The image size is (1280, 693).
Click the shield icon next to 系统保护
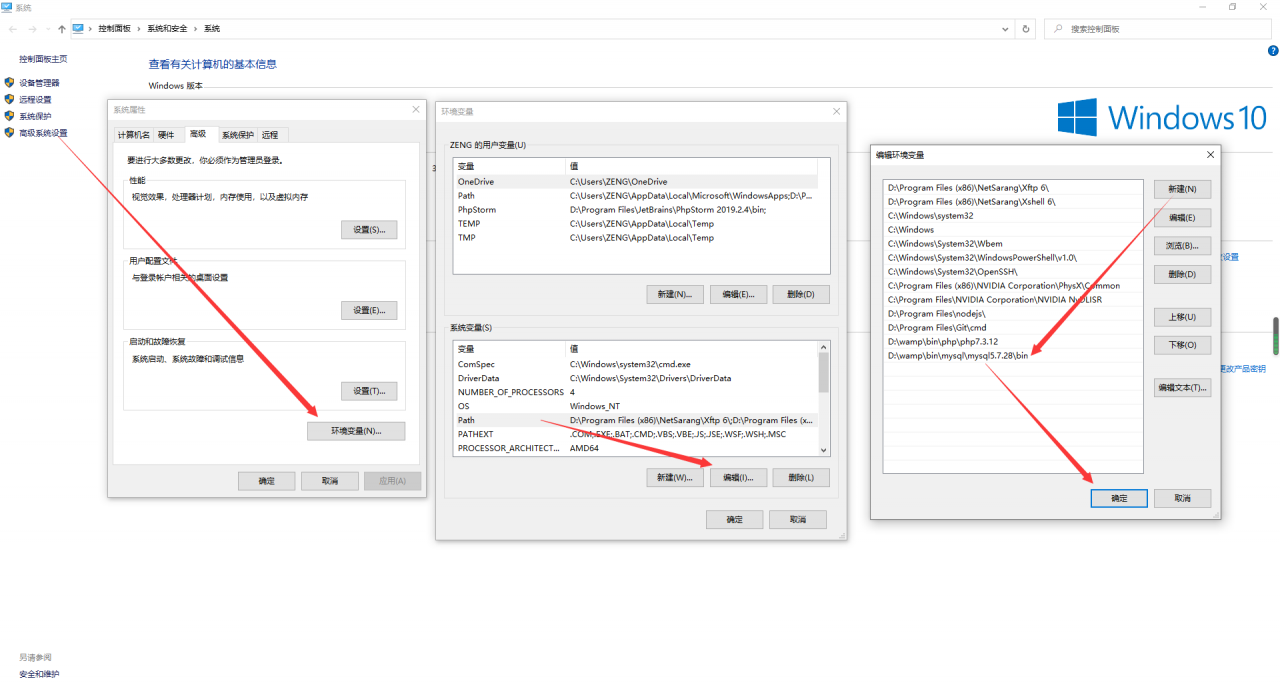click(10, 116)
